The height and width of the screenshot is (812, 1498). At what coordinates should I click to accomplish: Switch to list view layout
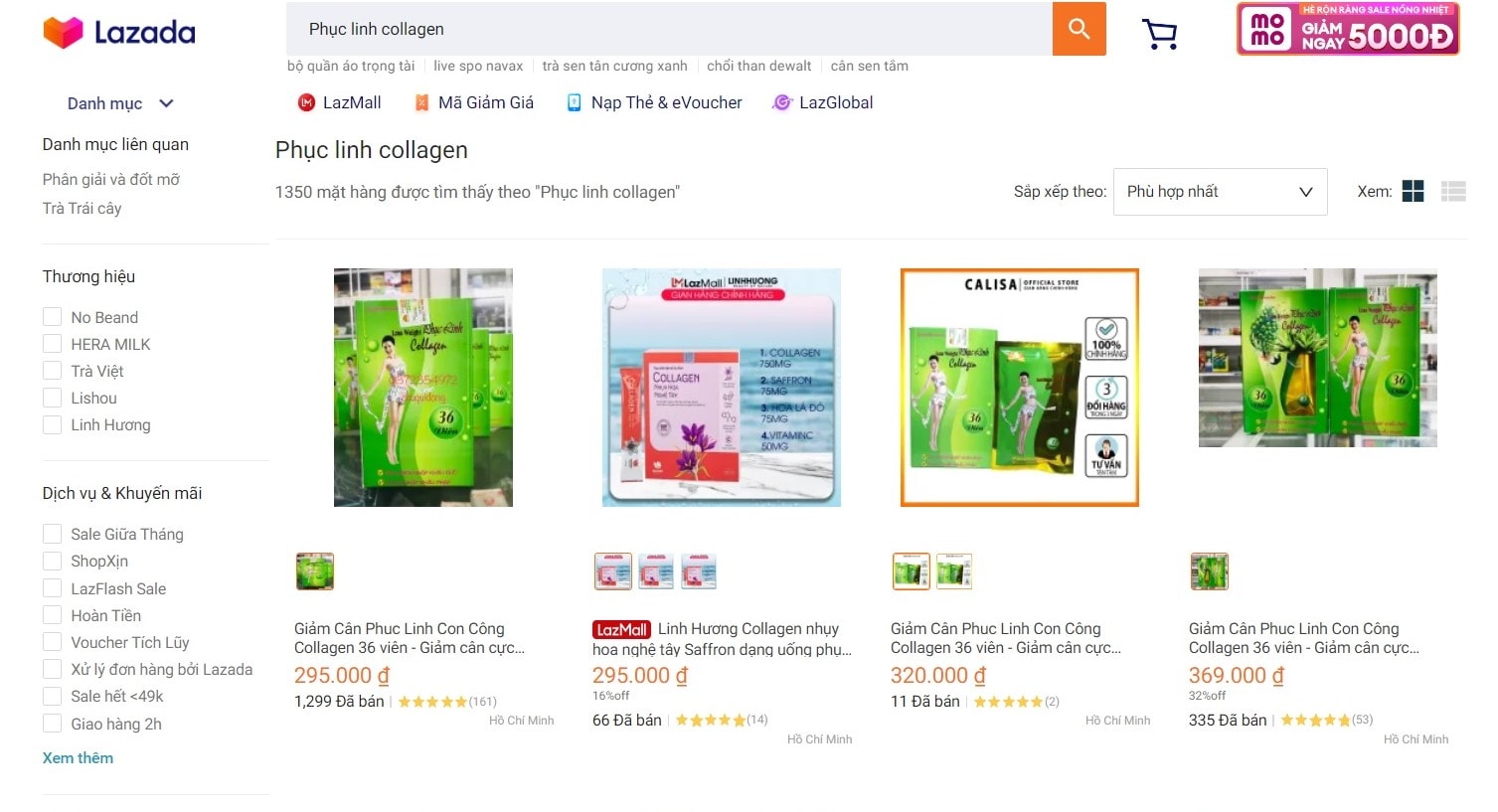point(1452,192)
